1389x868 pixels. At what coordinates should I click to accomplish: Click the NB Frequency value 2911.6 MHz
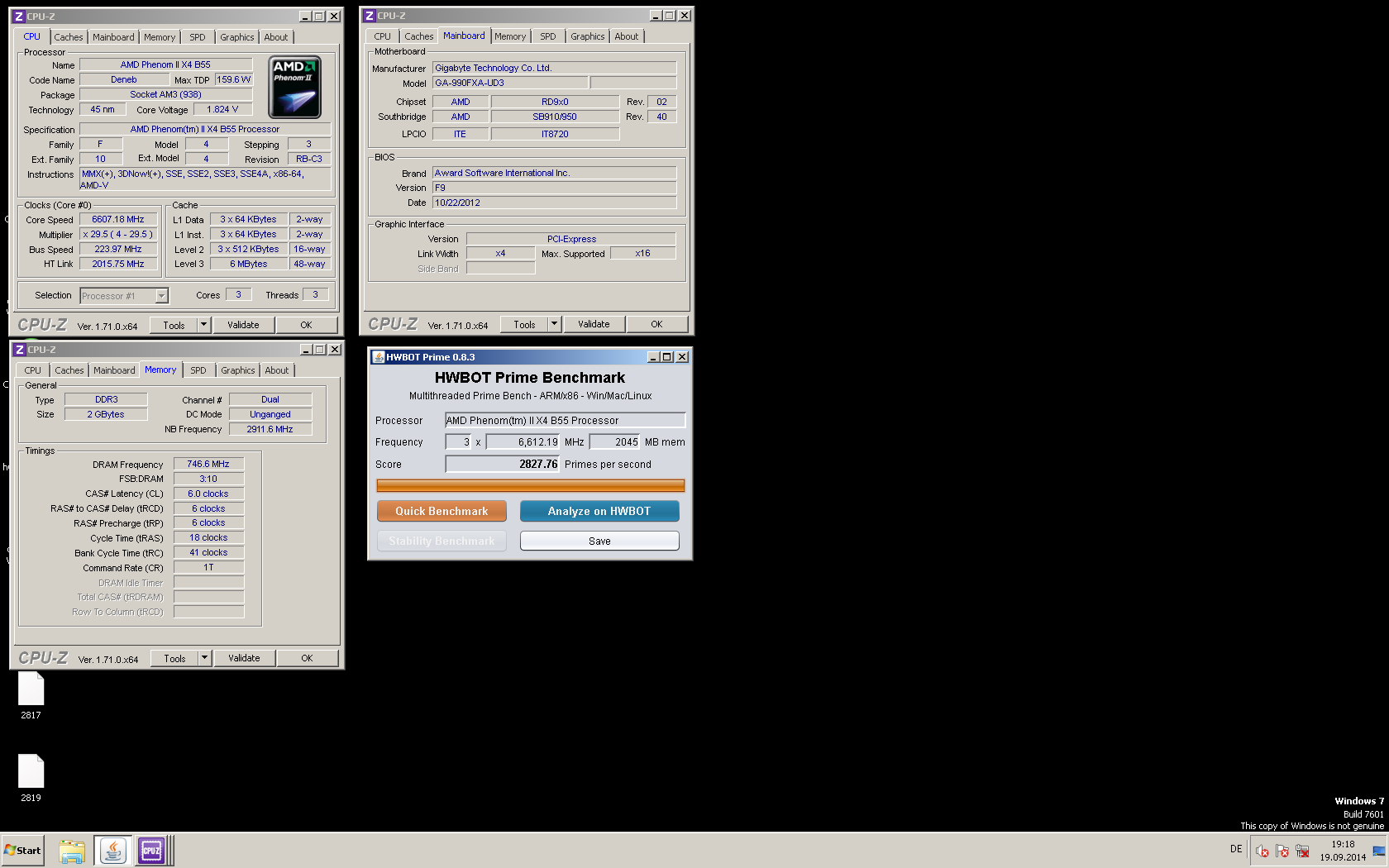pyautogui.click(x=270, y=429)
